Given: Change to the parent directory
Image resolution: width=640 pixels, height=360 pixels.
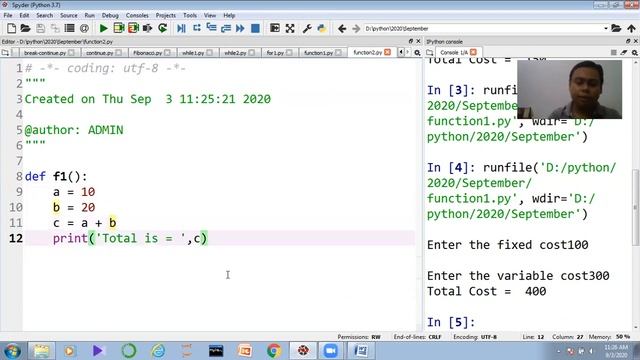Looking at the screenshot, I should pyautogui.click(x=631, y=28).
